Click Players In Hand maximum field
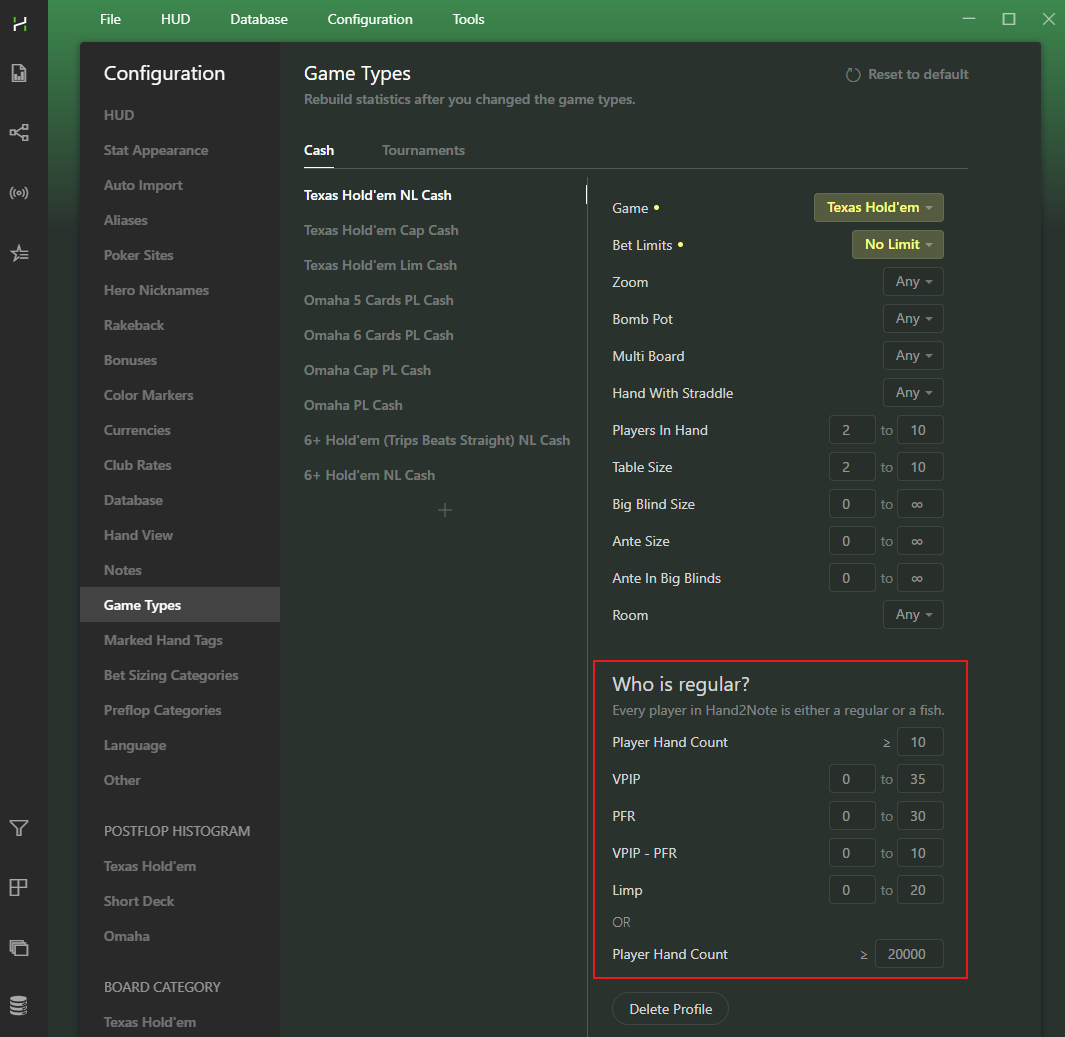Viewport: 1065px width, 1037px height. (920, 430)
